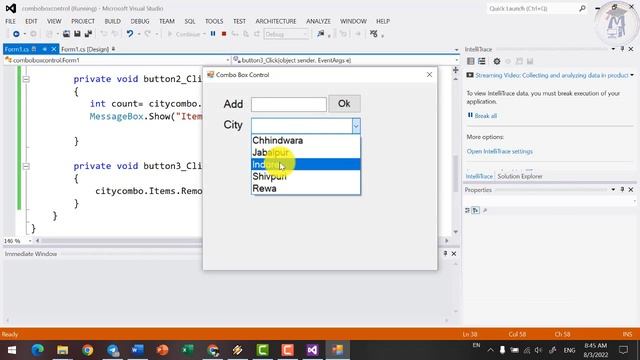
Task: Open the ARCHITECTURE menu
Action: 276,21
